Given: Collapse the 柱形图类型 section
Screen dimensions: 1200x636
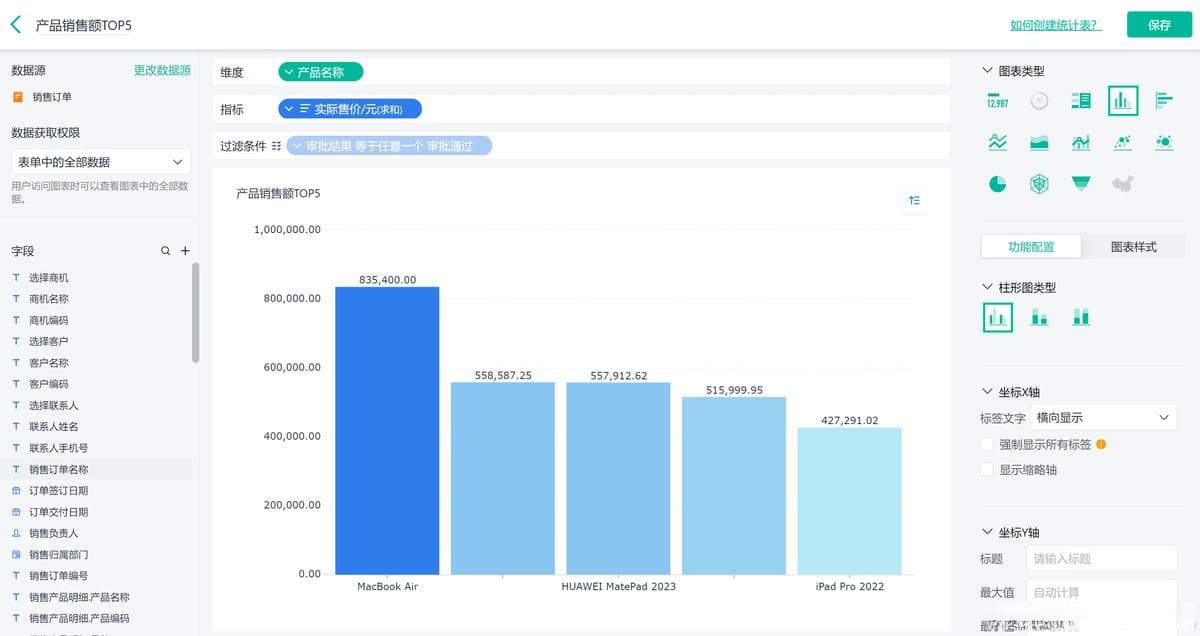Looking at the screenshot, I should point(988,287).
